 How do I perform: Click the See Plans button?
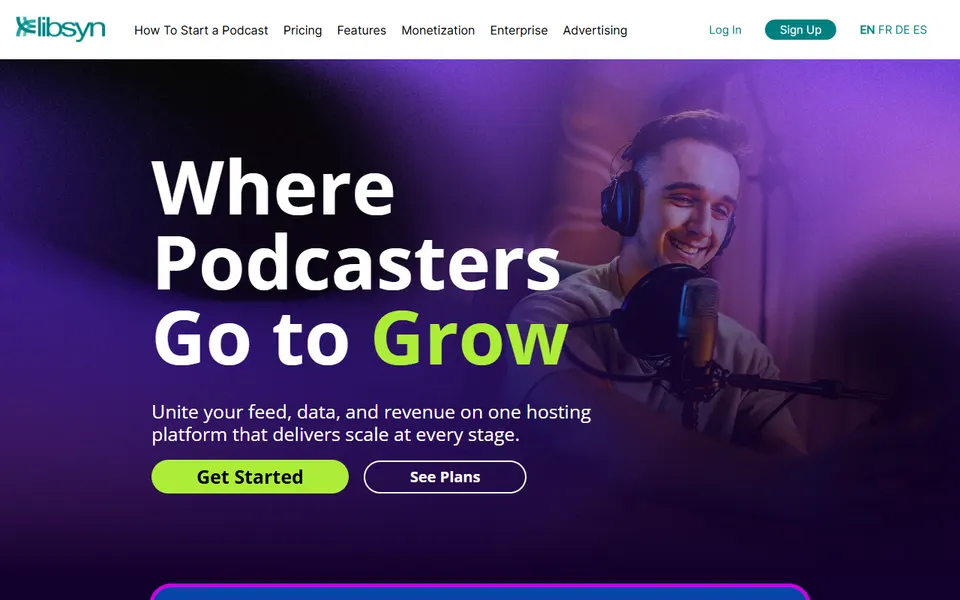click(x=444, y=476)
